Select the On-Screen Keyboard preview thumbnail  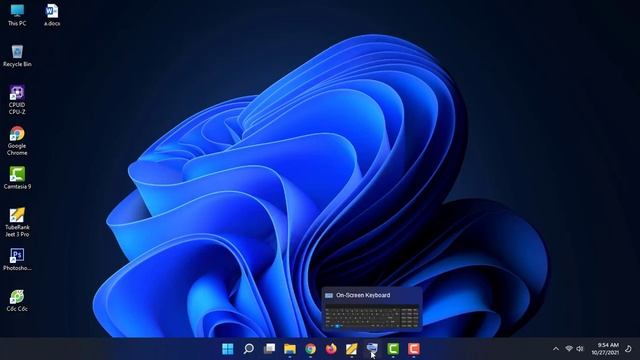(372, 317)
